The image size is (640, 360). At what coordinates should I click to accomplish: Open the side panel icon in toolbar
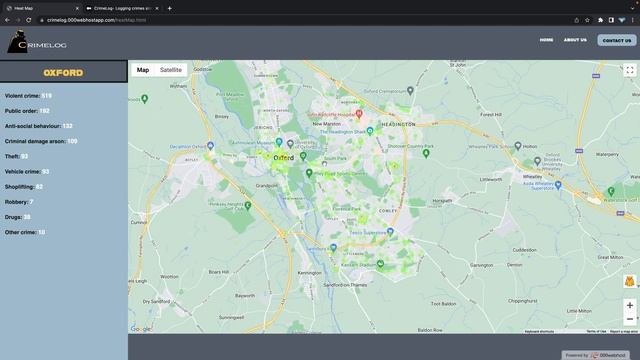click(611, 20)
